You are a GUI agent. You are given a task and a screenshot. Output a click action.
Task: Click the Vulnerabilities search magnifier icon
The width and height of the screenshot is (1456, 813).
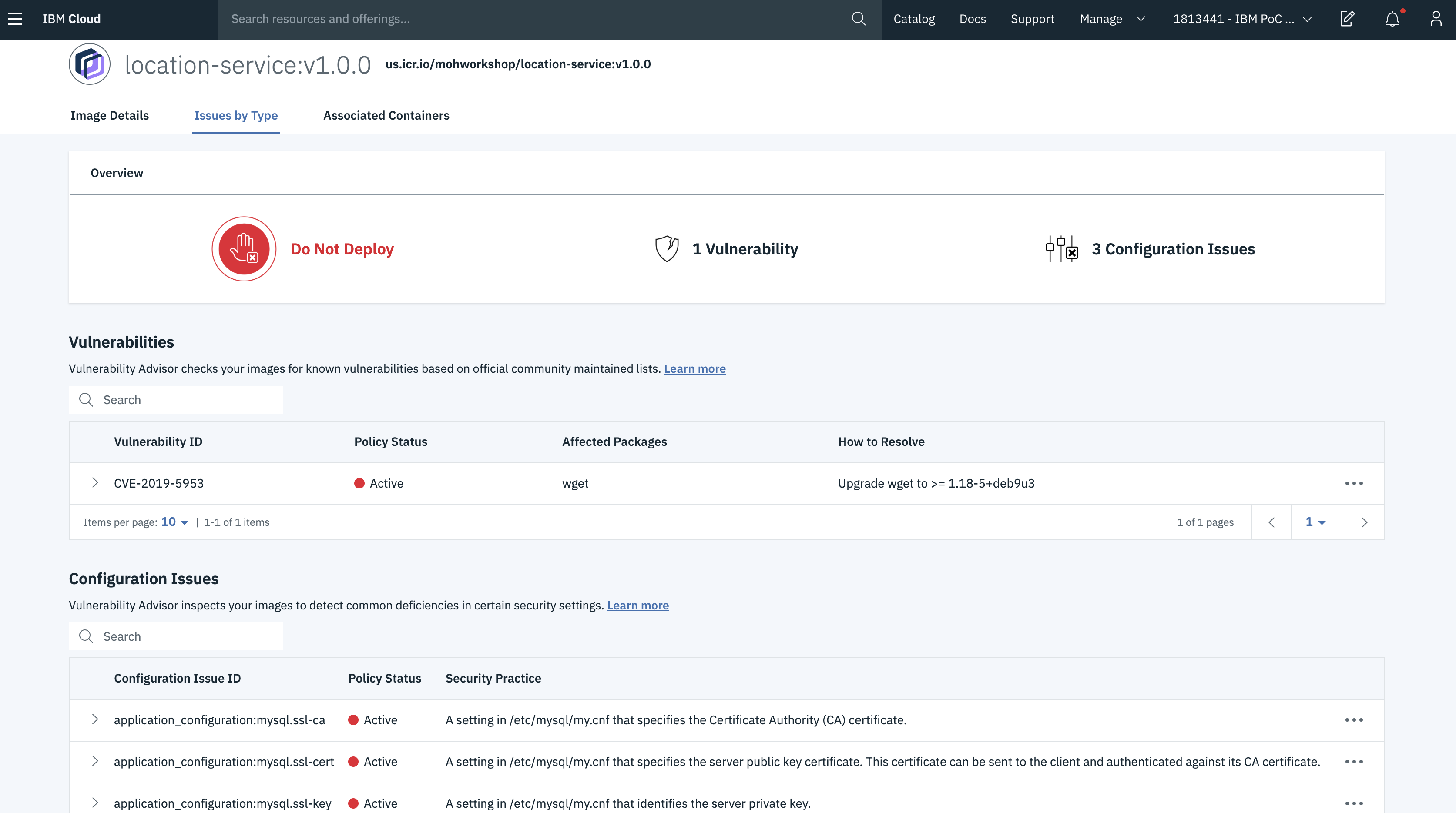pyautogui.click(x=86, y=400)
